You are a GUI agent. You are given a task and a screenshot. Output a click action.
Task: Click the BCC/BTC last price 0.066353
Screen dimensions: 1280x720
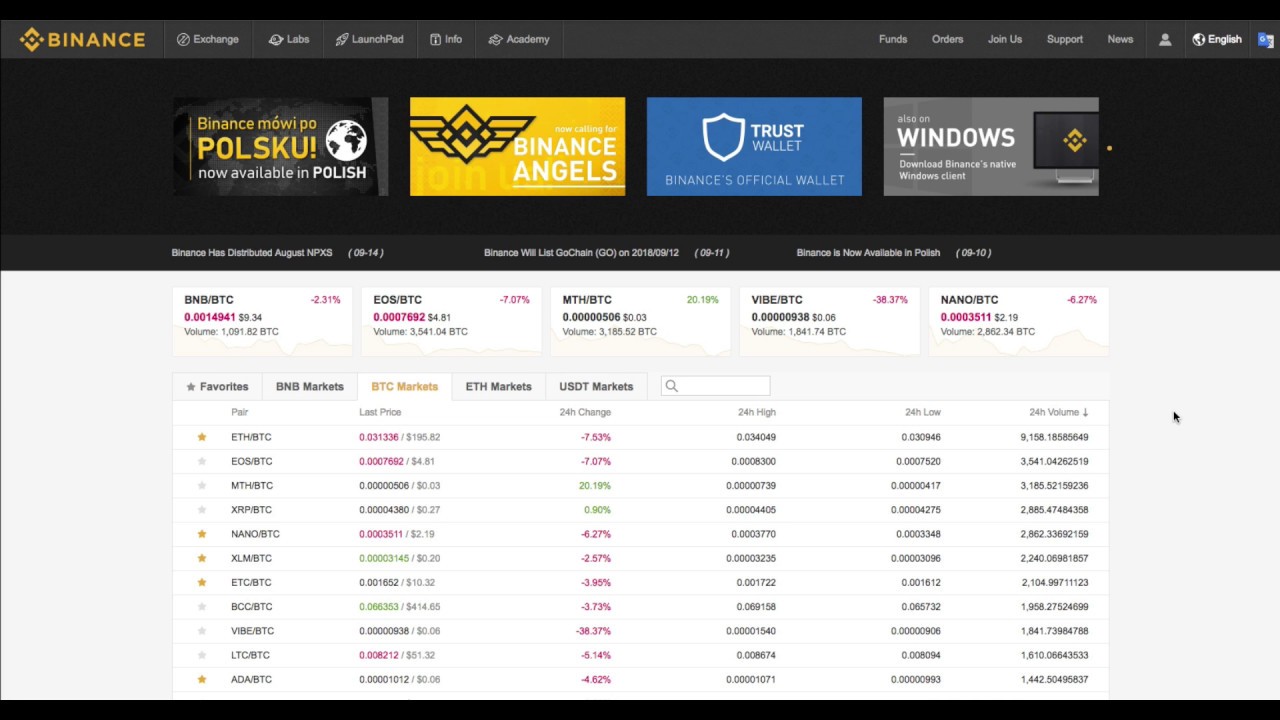379,606
